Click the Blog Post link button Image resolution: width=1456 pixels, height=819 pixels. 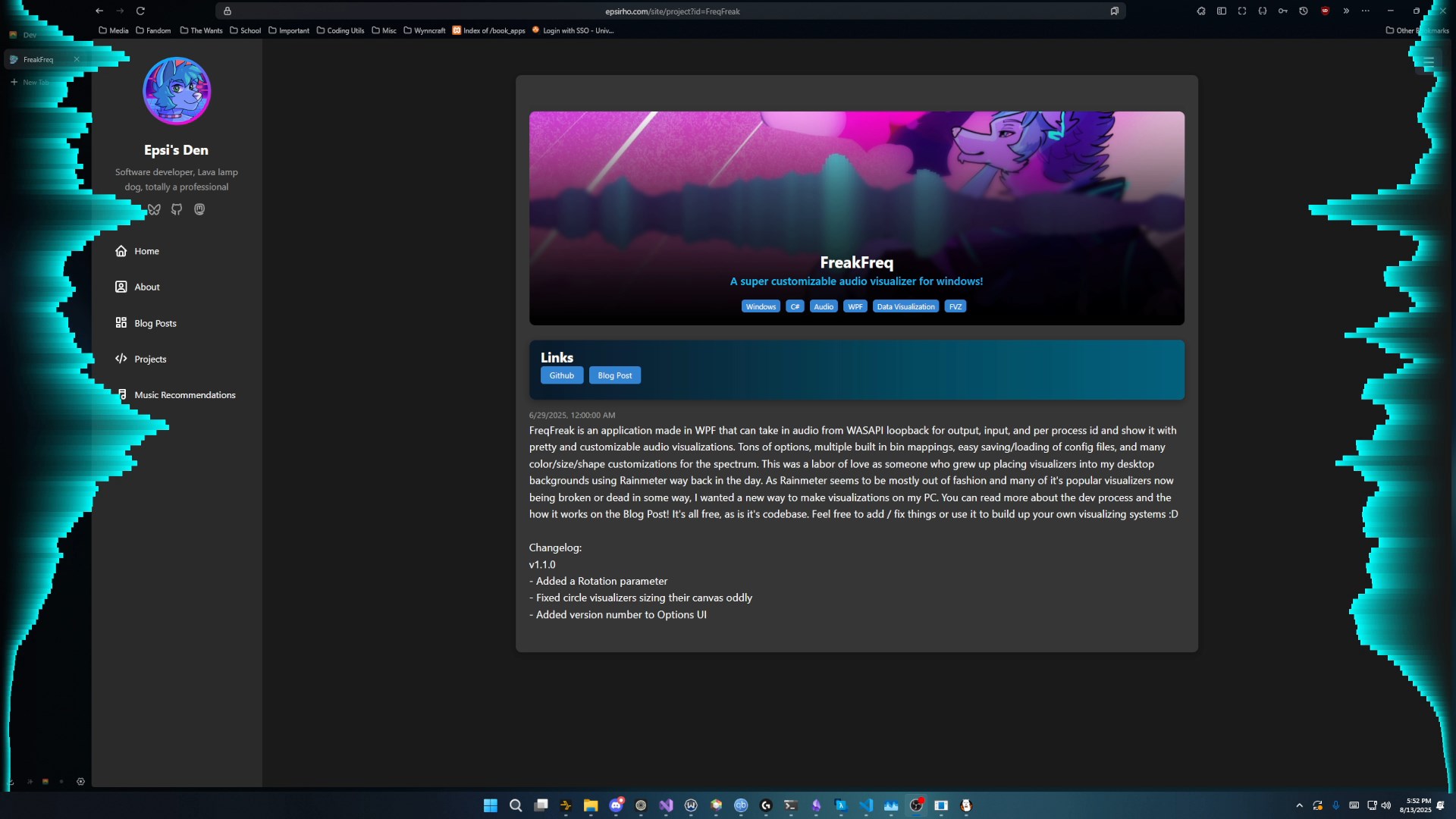point(614,375)
